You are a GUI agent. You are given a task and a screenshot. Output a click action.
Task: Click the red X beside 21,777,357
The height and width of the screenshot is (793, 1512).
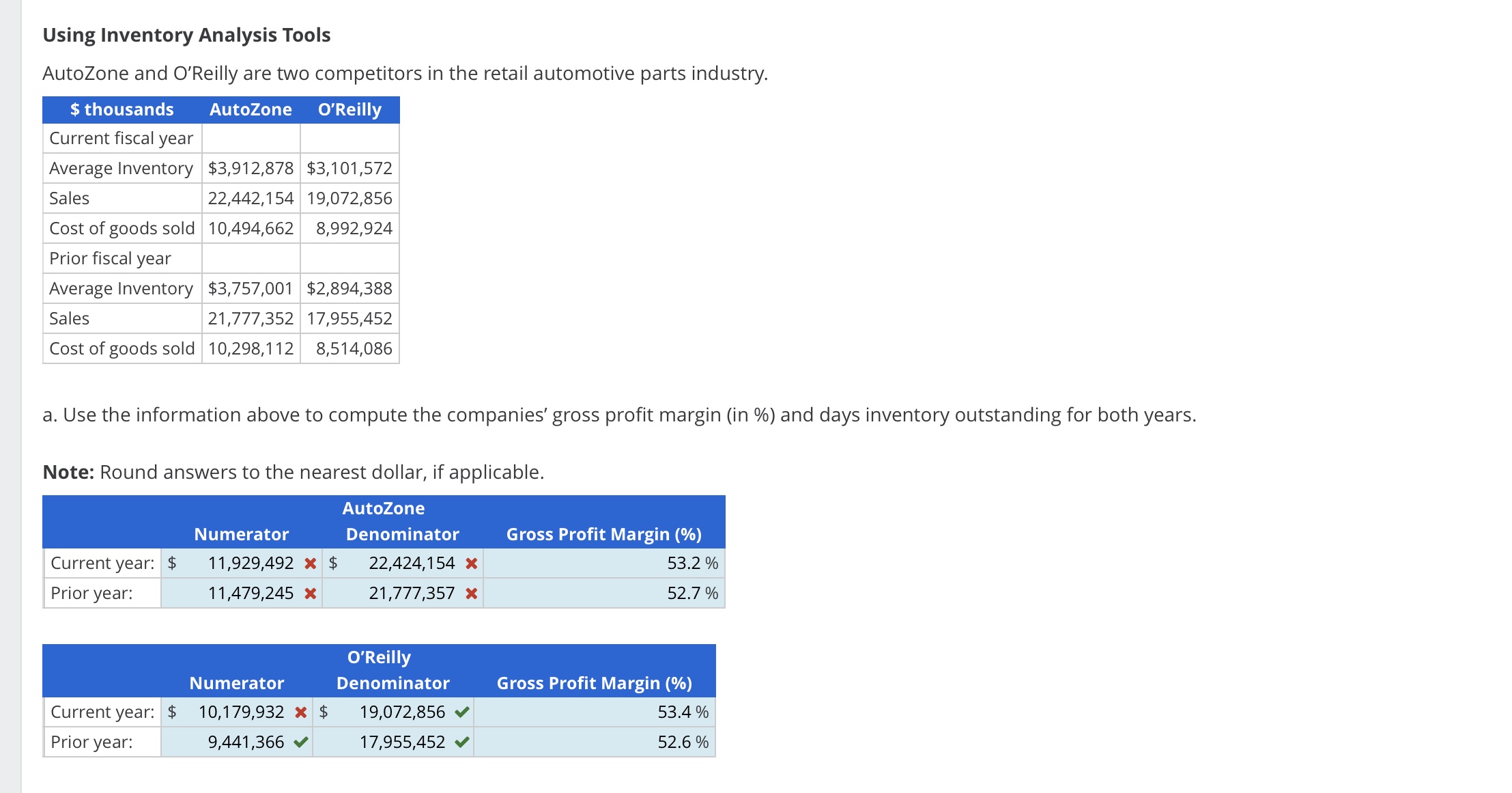(x=471, y=594)
